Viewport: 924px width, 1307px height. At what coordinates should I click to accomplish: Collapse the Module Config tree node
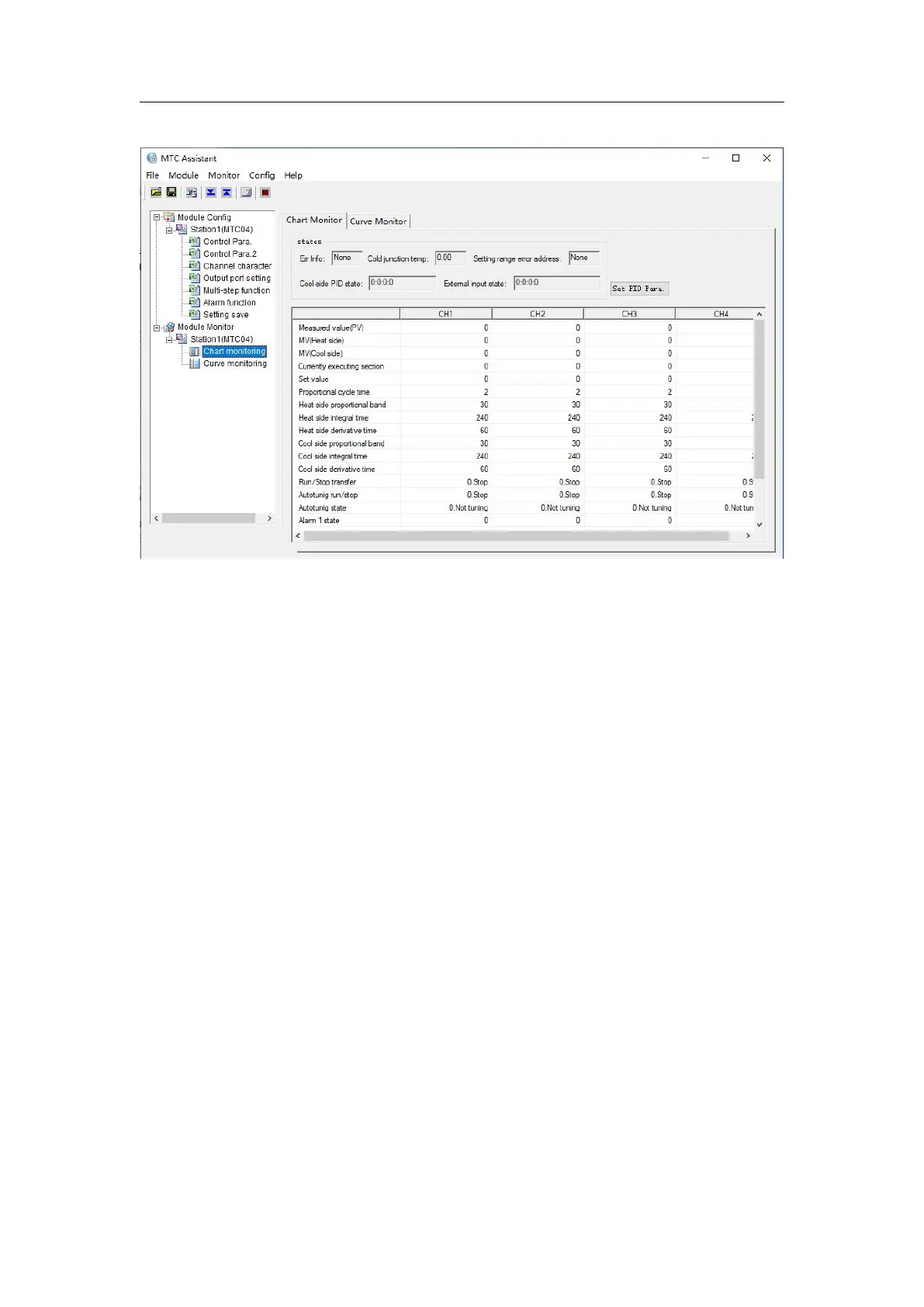157,217
